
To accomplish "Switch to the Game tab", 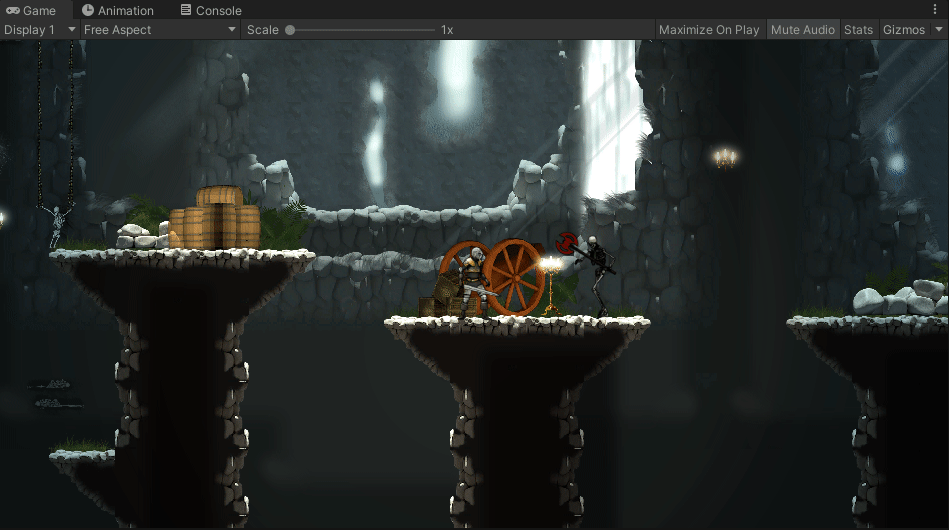I will coord(31,10).
